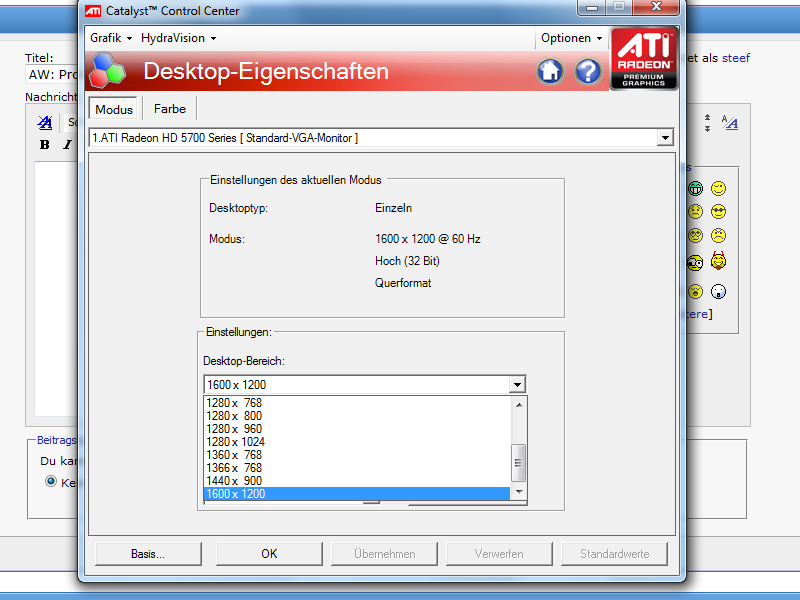Image resolution: width=800 pixels, height=600 pixels.
Task: Expand the ATI Radeon HD 5700 display dropdown
Action: tap(665, 138)
